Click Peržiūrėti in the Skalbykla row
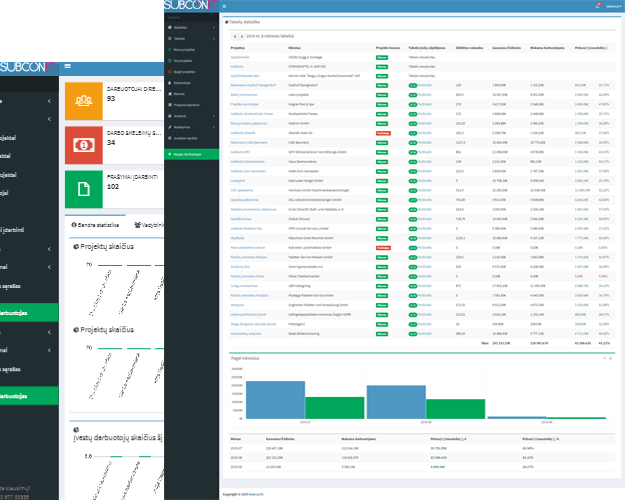 (x=425, y=238)
